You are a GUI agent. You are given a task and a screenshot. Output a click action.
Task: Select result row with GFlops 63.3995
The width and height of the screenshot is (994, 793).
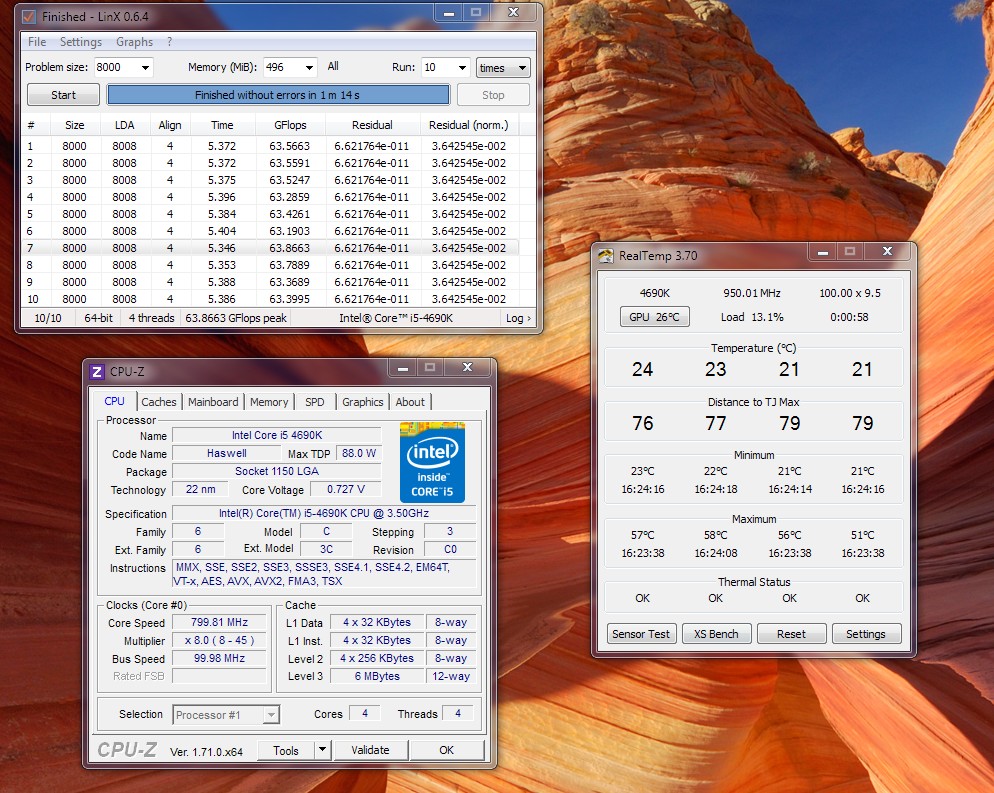pos(270,299)
